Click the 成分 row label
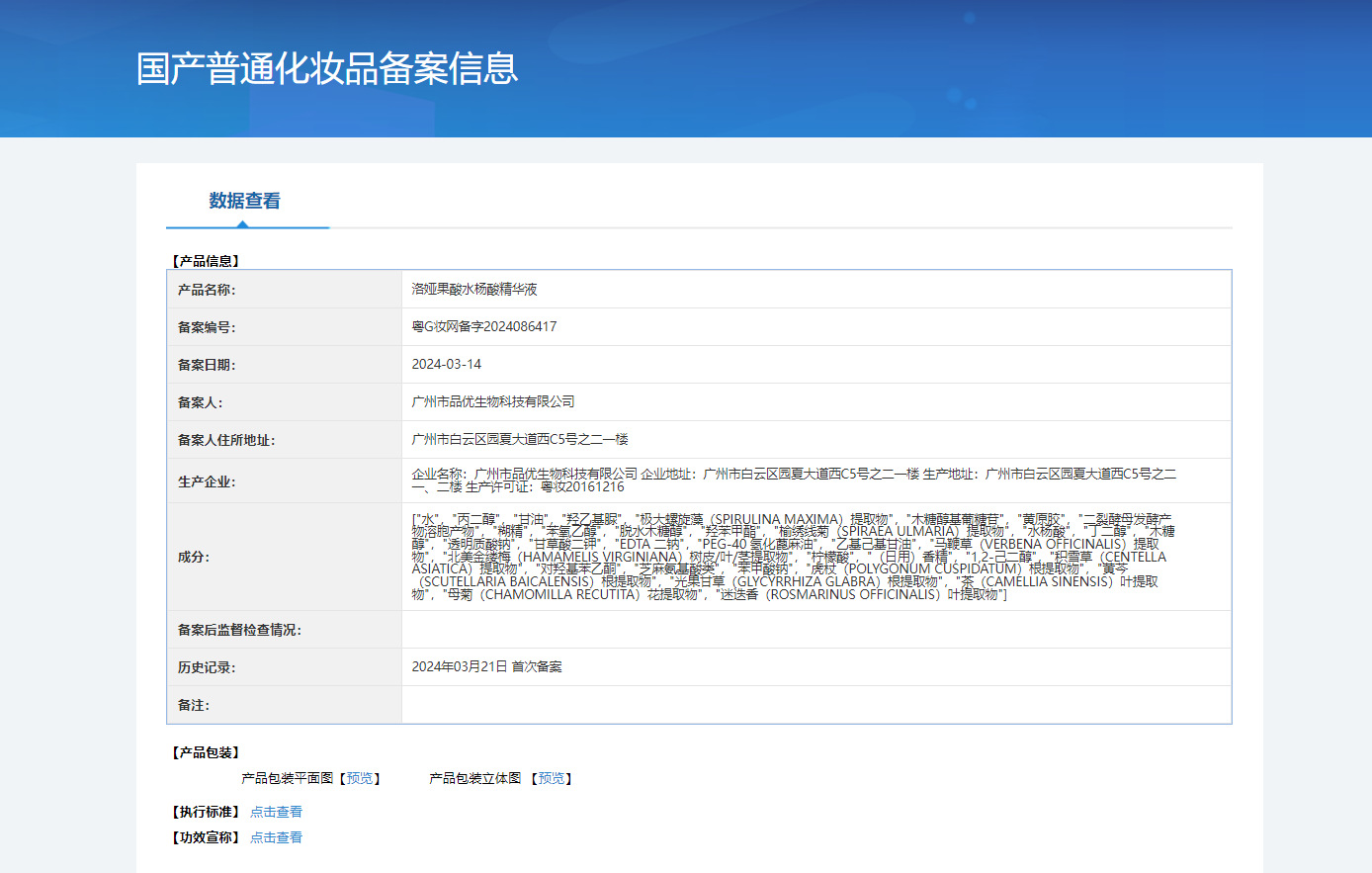 (x=194, y=557)
